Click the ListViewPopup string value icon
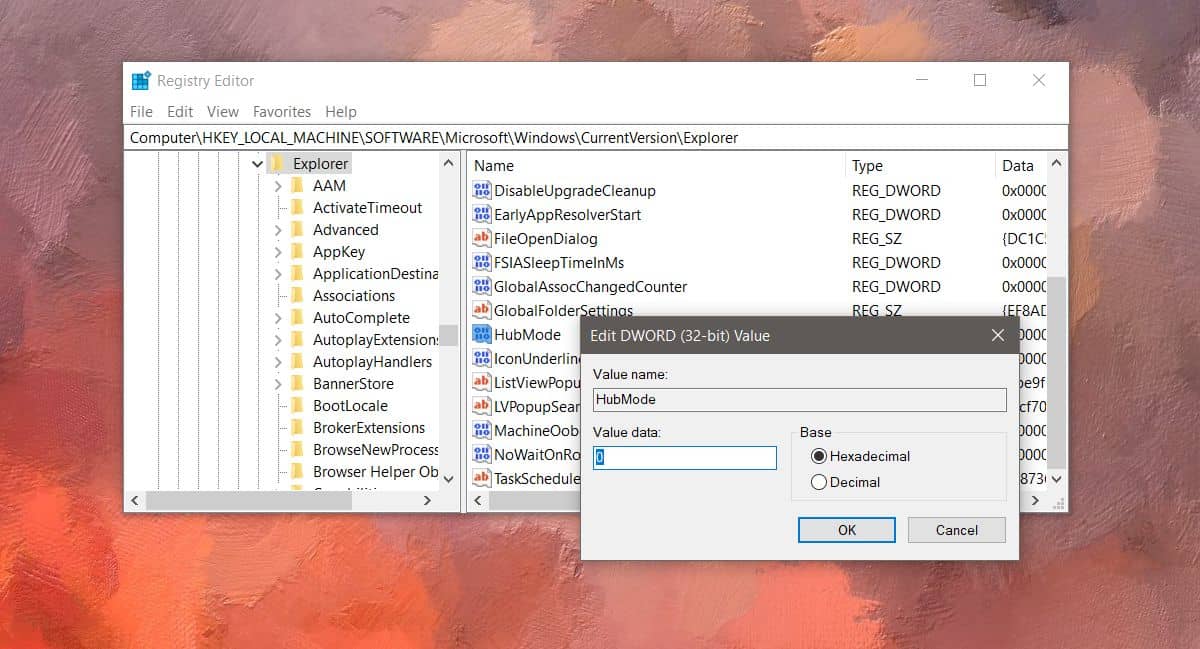 point(482,382)
